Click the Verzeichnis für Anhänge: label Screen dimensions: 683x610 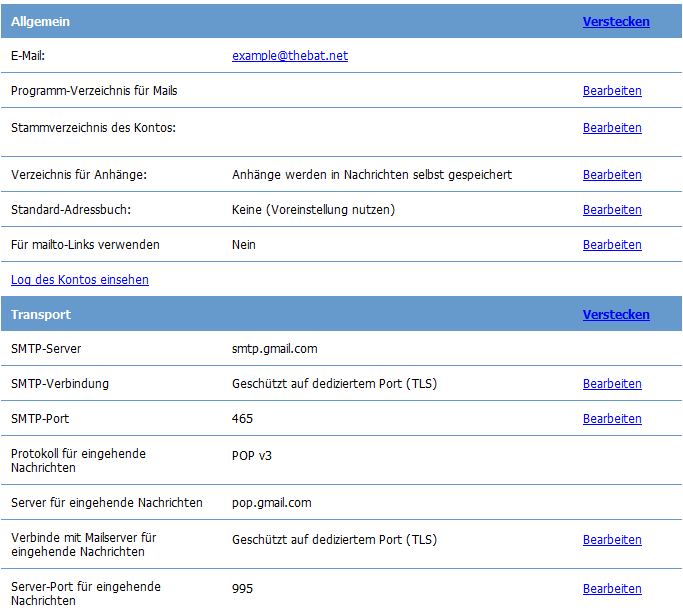(79, 175)
